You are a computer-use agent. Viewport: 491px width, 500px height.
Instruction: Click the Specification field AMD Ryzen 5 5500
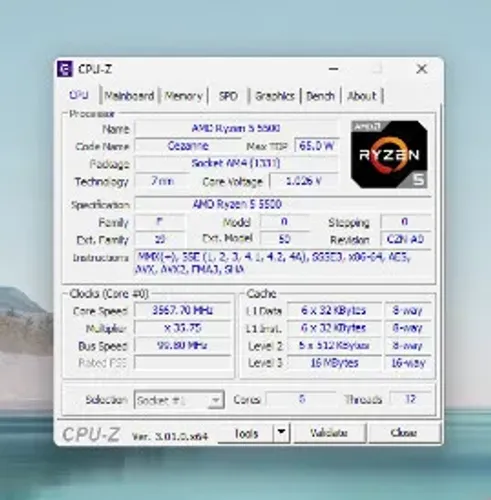pyautogui.click(x=283, y=204)
